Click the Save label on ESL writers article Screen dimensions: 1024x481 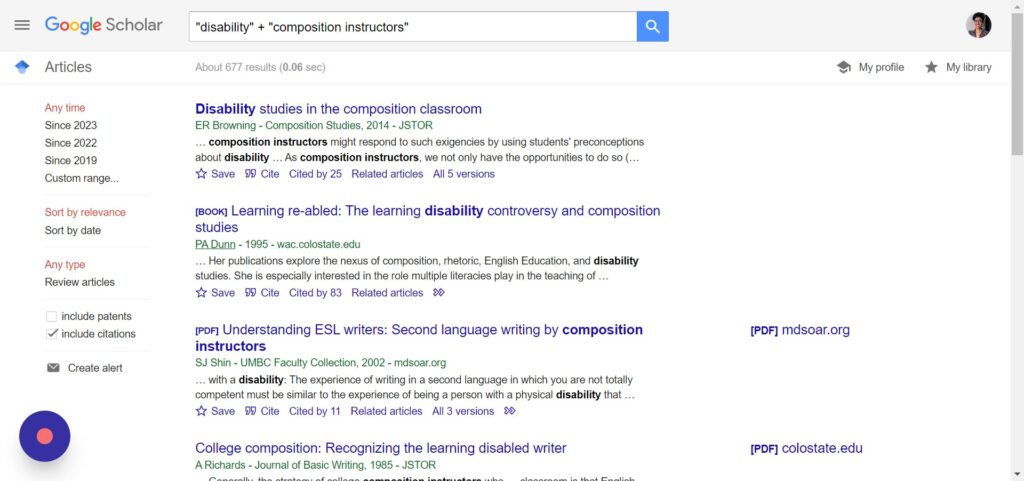tap(223, 411)
